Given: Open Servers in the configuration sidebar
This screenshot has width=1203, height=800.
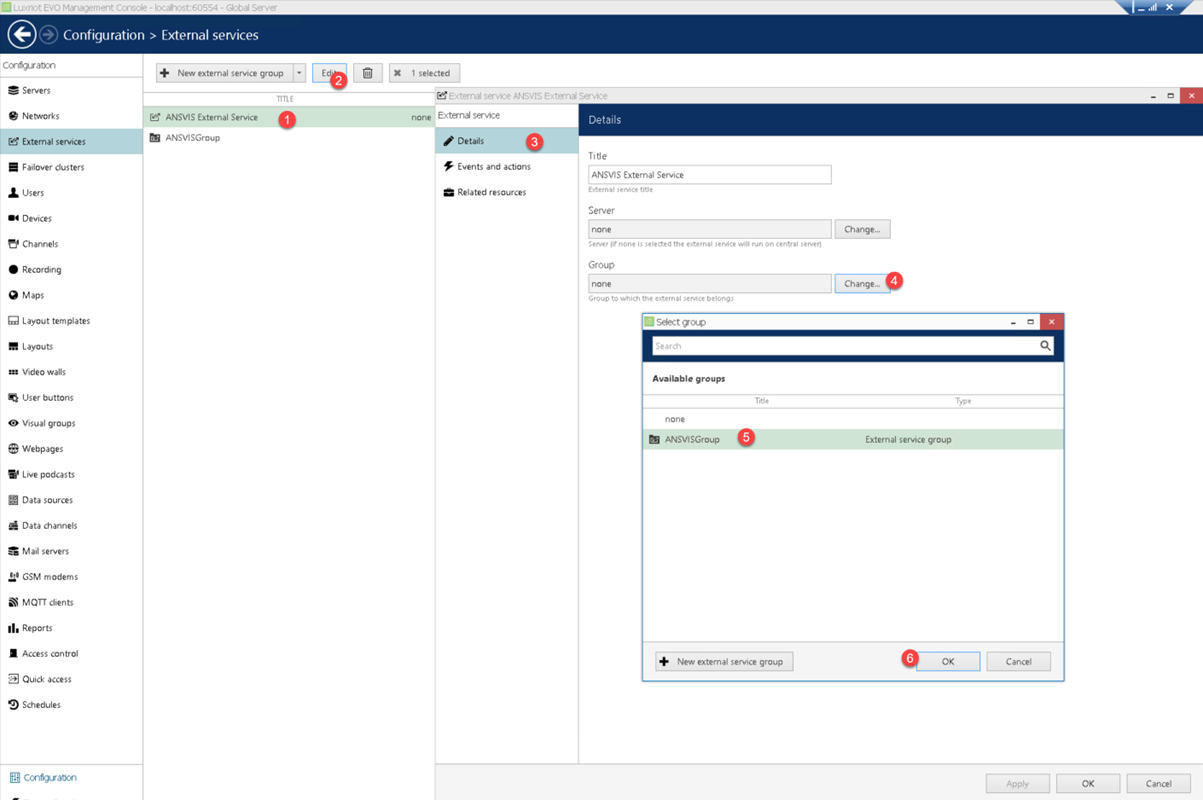Looking at the screenshot, I should tap(36, 90).
